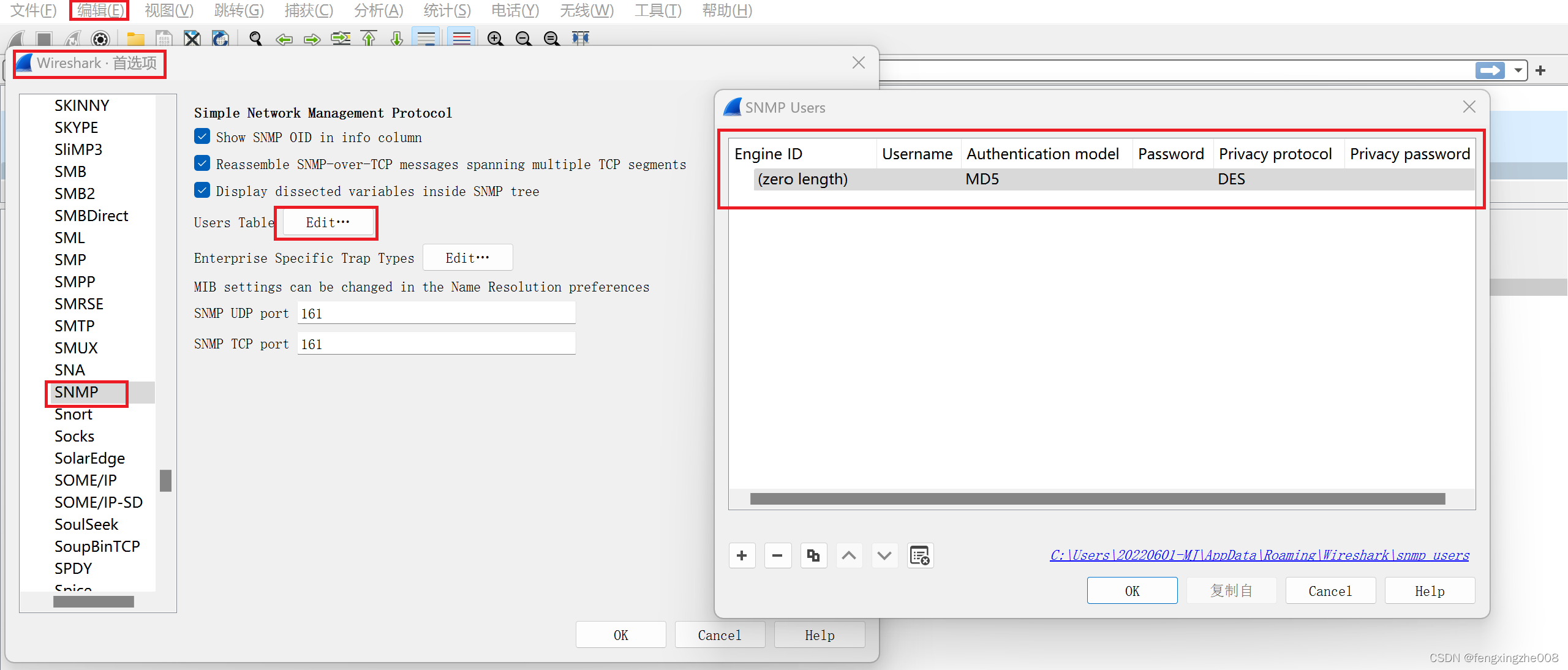Toggle auto scroll during live capture
The height and width of the screenshot is (670, 1568).
click(x=426, y=38)
